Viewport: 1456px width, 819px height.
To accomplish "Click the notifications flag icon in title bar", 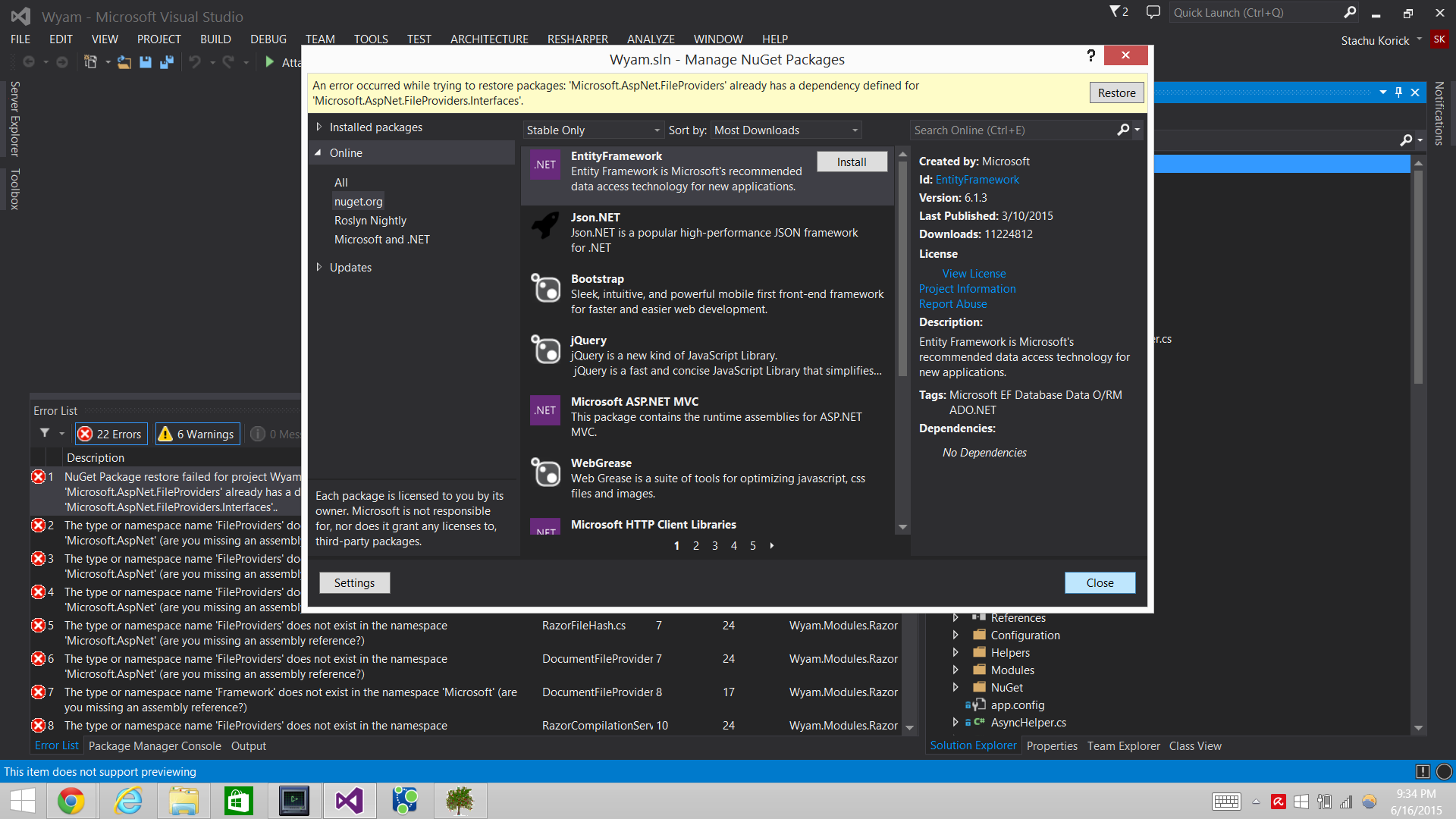I will 1116,11.
